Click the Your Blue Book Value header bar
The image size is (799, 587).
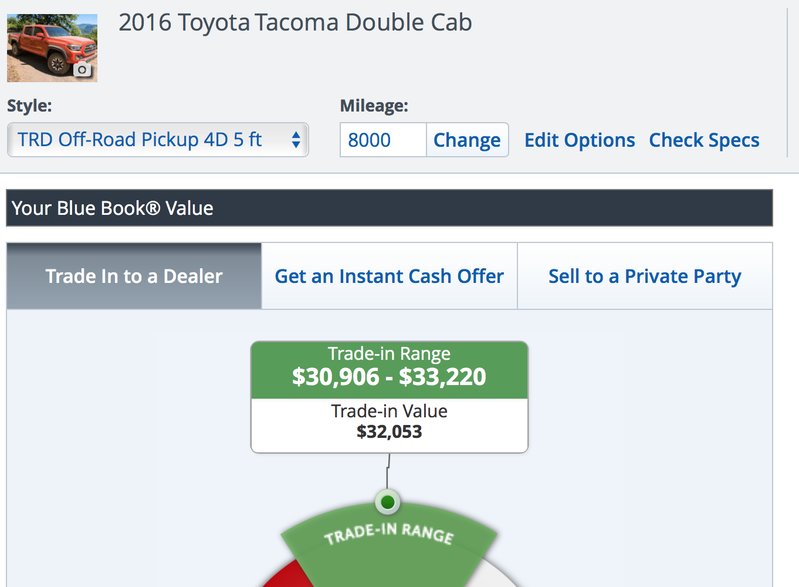(x=389, y=208)
